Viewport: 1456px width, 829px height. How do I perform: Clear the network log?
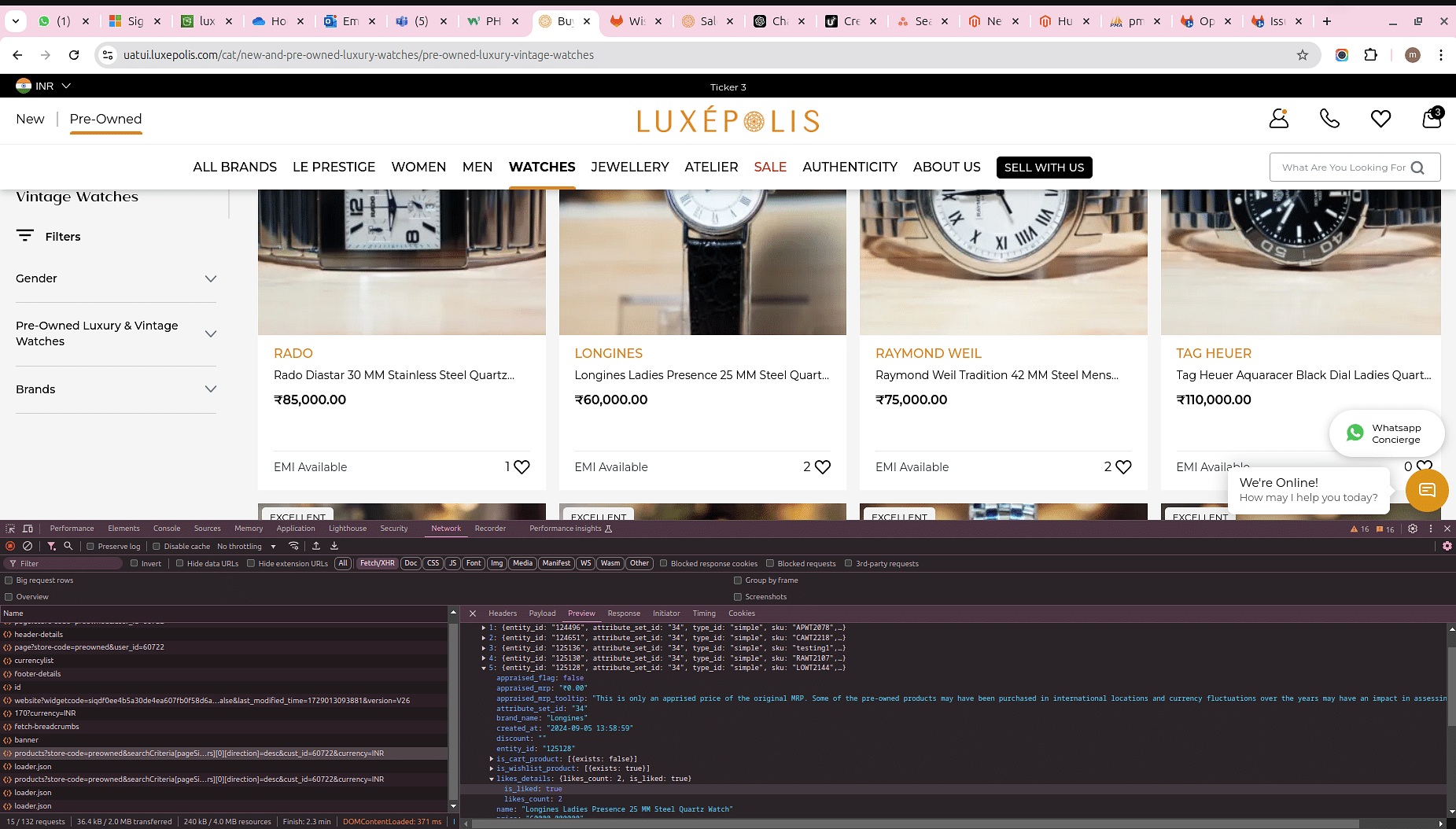click(28, 546)
